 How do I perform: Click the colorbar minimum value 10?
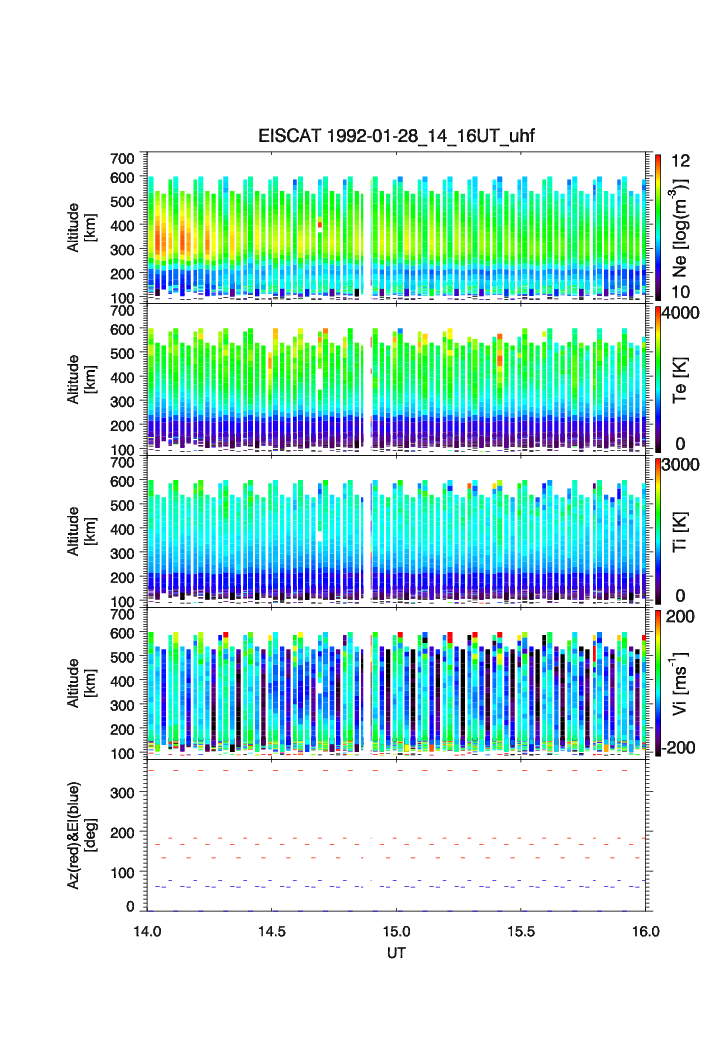click(680, 292)
